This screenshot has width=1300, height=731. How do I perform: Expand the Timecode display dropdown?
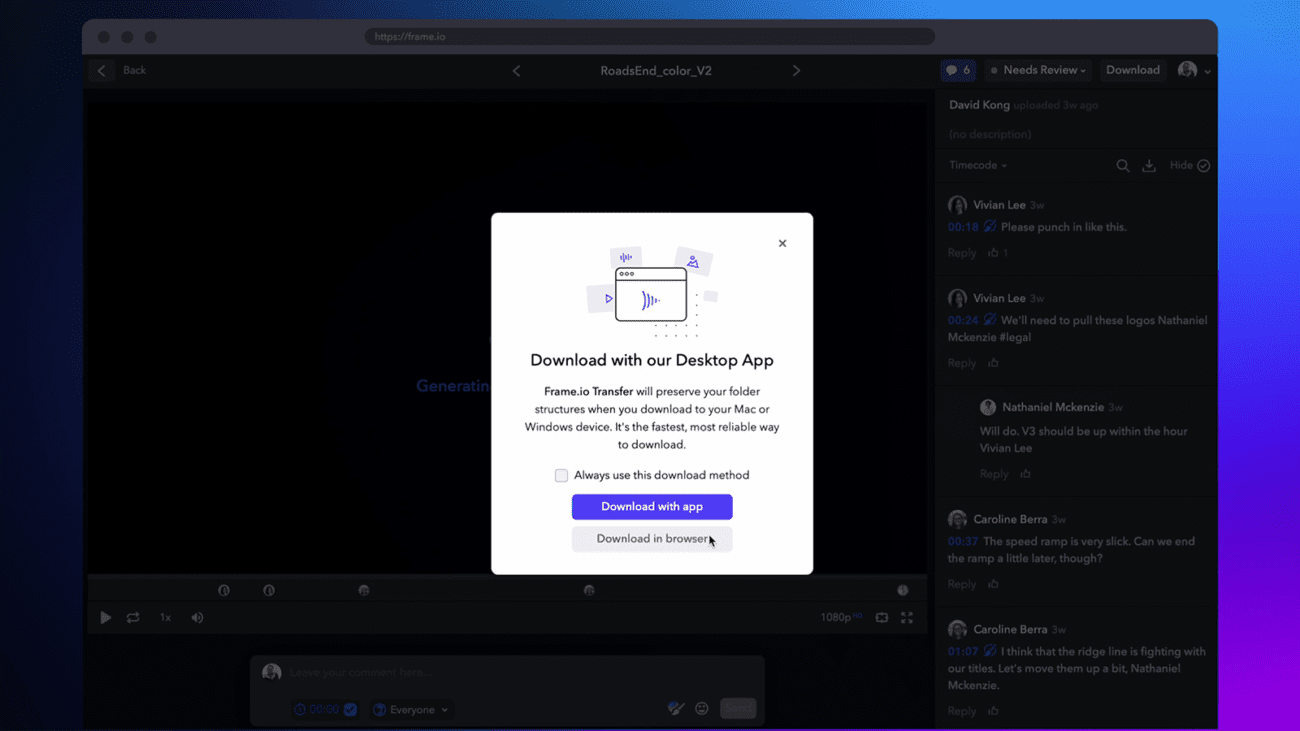[x=976, y=165]
